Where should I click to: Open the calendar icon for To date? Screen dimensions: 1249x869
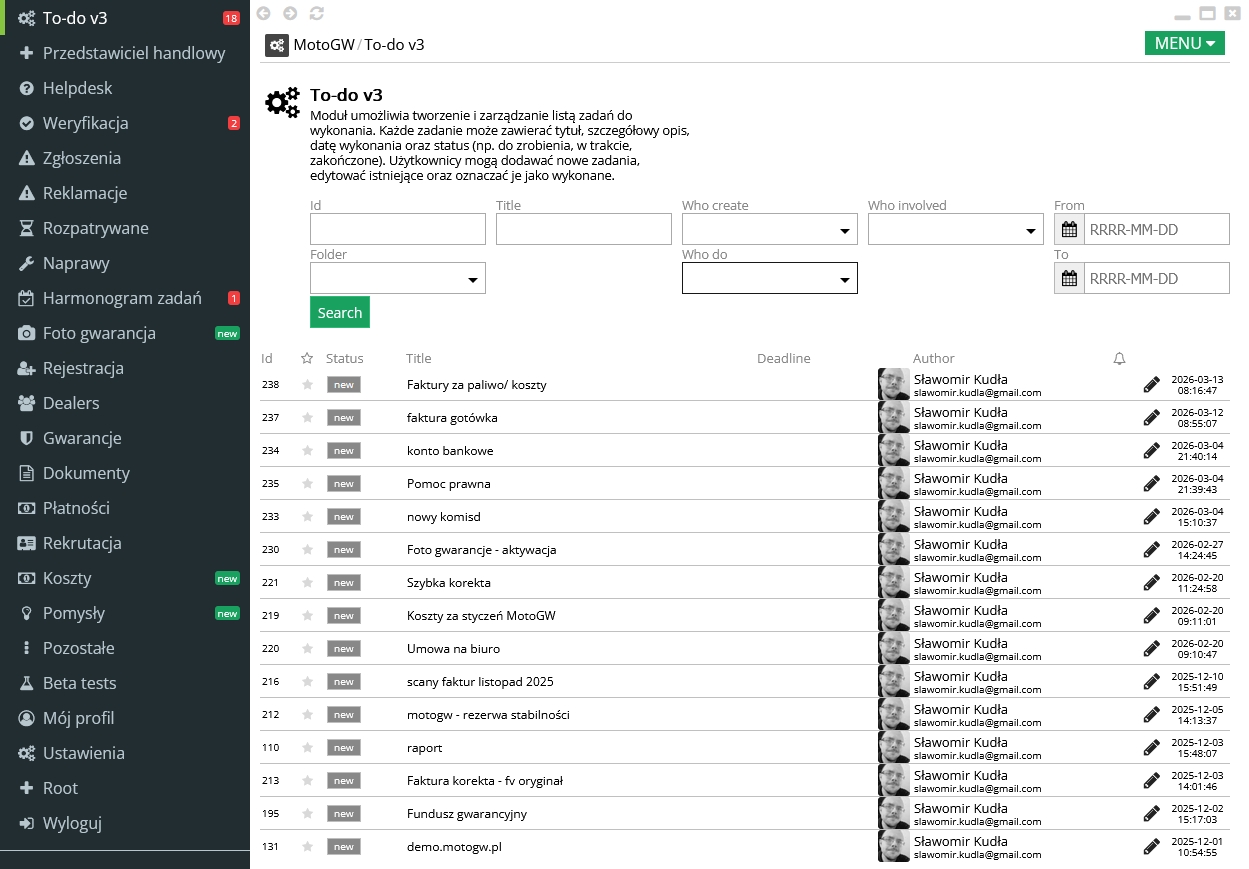(x=1069, y=279)
